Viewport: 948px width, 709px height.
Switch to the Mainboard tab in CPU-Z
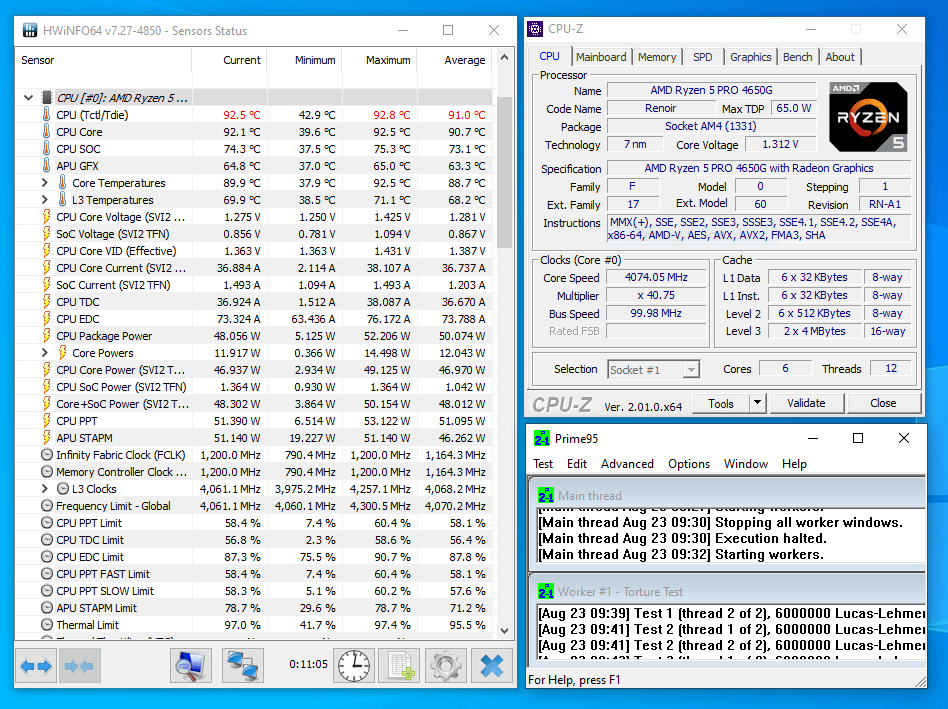point(601,57)
